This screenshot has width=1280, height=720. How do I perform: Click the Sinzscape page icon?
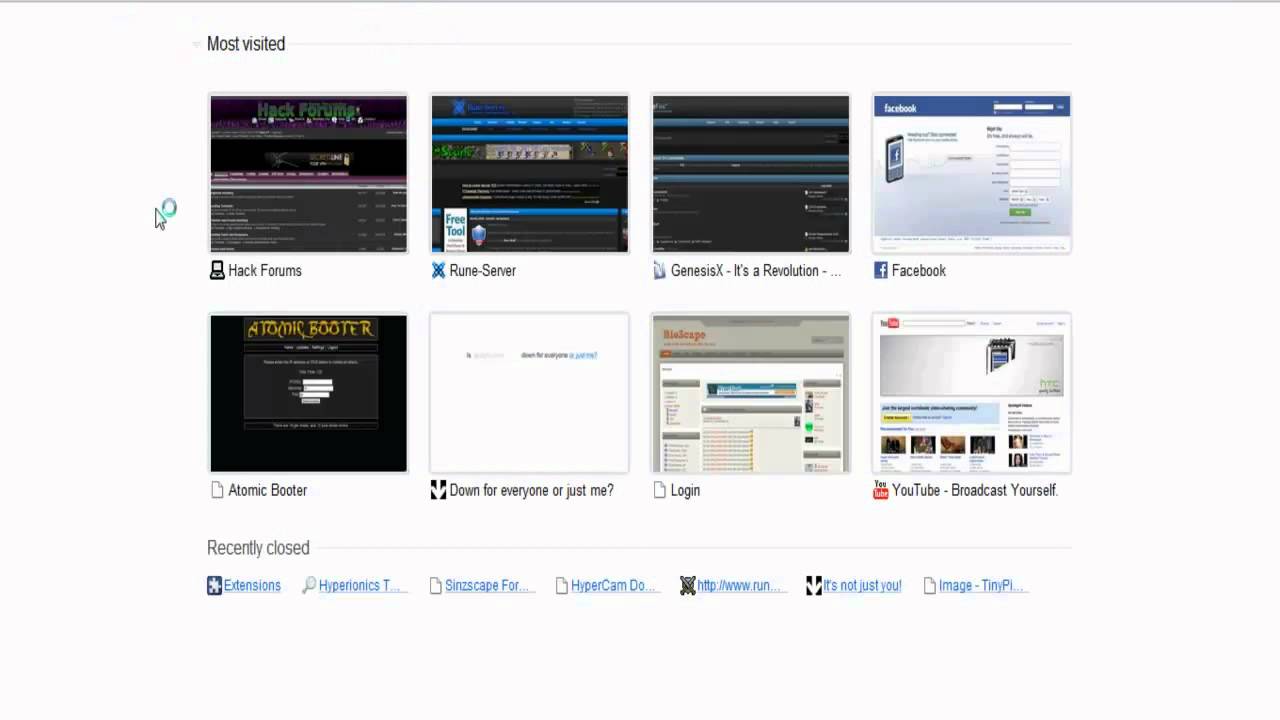(435, 586)
